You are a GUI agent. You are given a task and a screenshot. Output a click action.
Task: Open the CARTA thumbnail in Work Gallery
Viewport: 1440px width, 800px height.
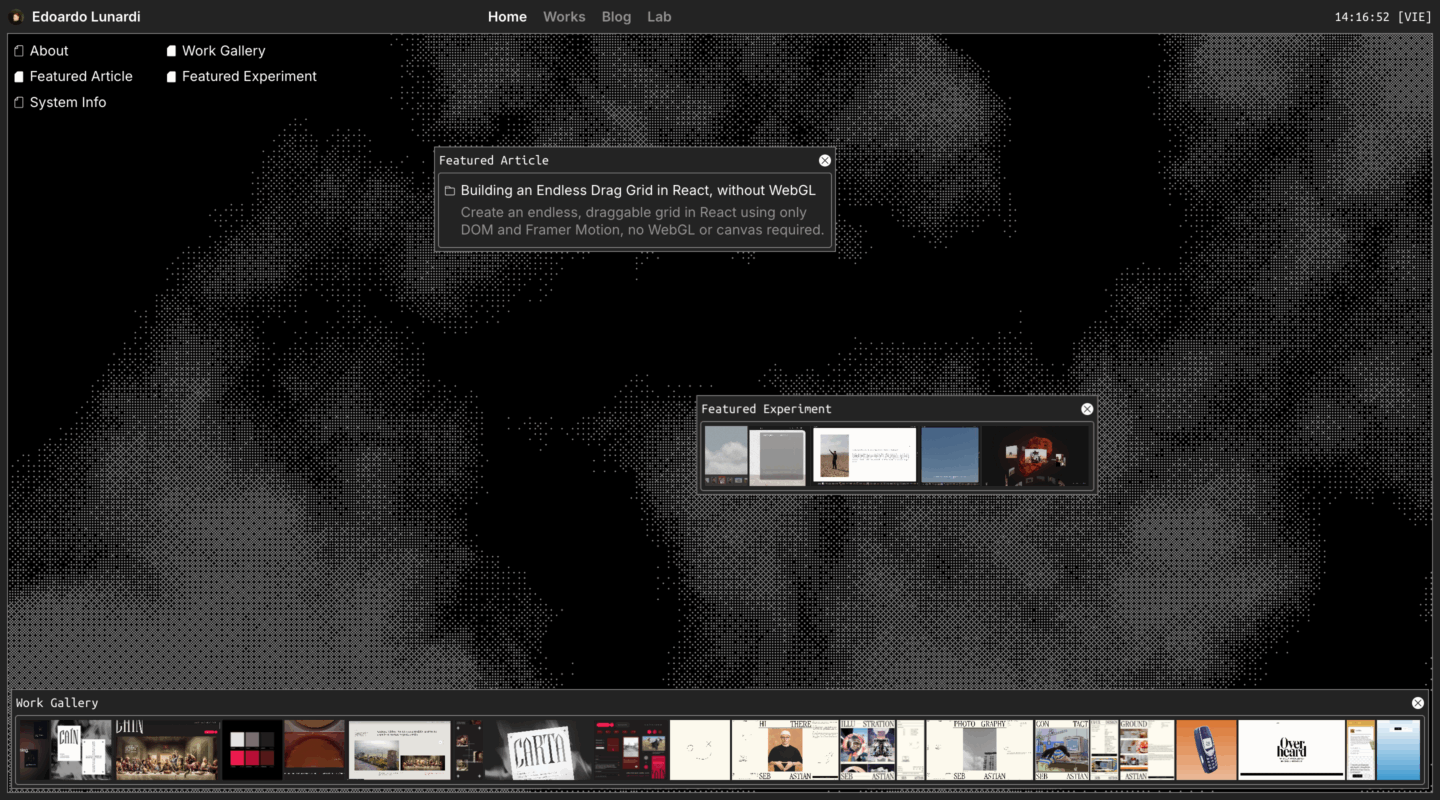[x=540, y=750]
